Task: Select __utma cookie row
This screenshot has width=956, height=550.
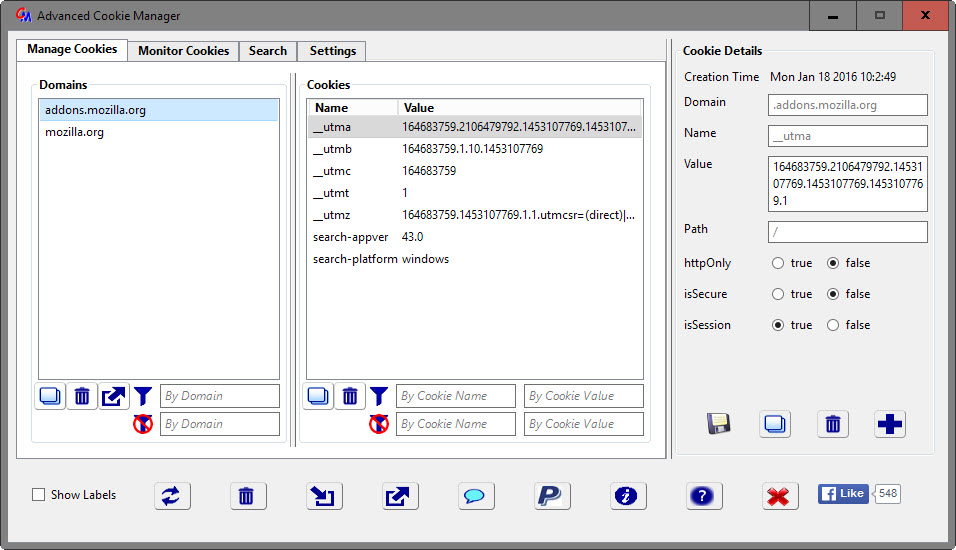Action: [475, 127]
